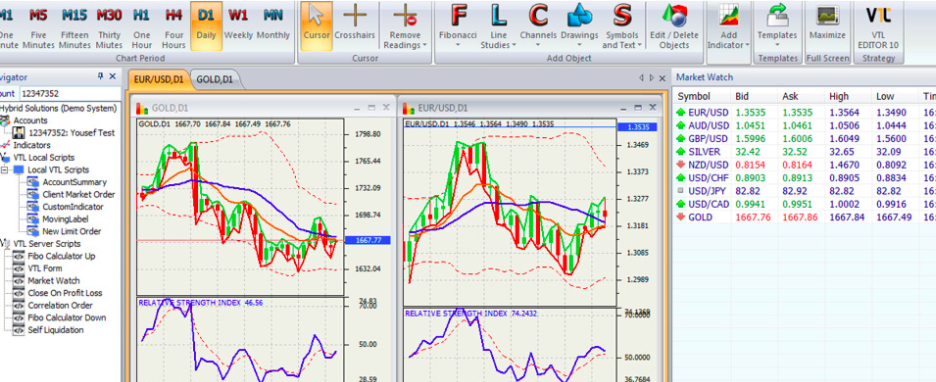Click the GOLD,D1 chart window icon

141,108
